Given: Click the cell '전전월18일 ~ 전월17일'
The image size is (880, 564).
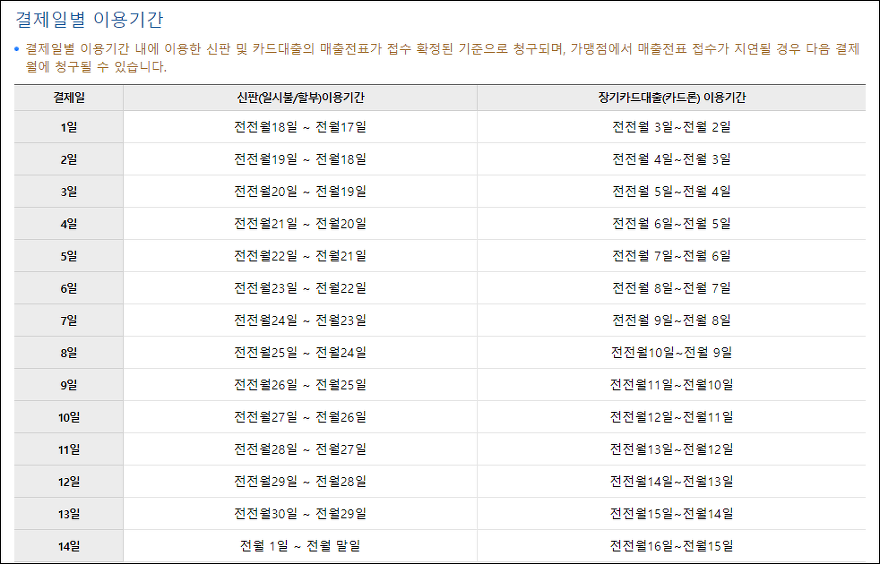Looking at the screenshot, I should [x=300, y=127].
